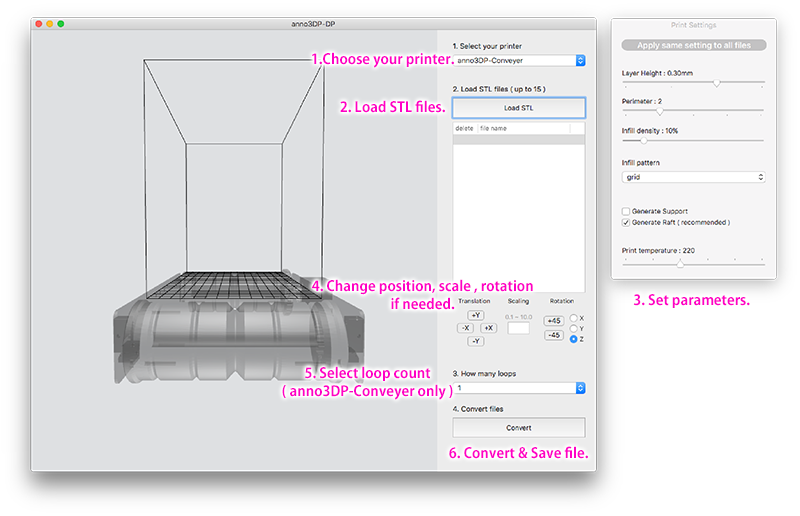Click the -Y translation button

(x=476, y=341)
